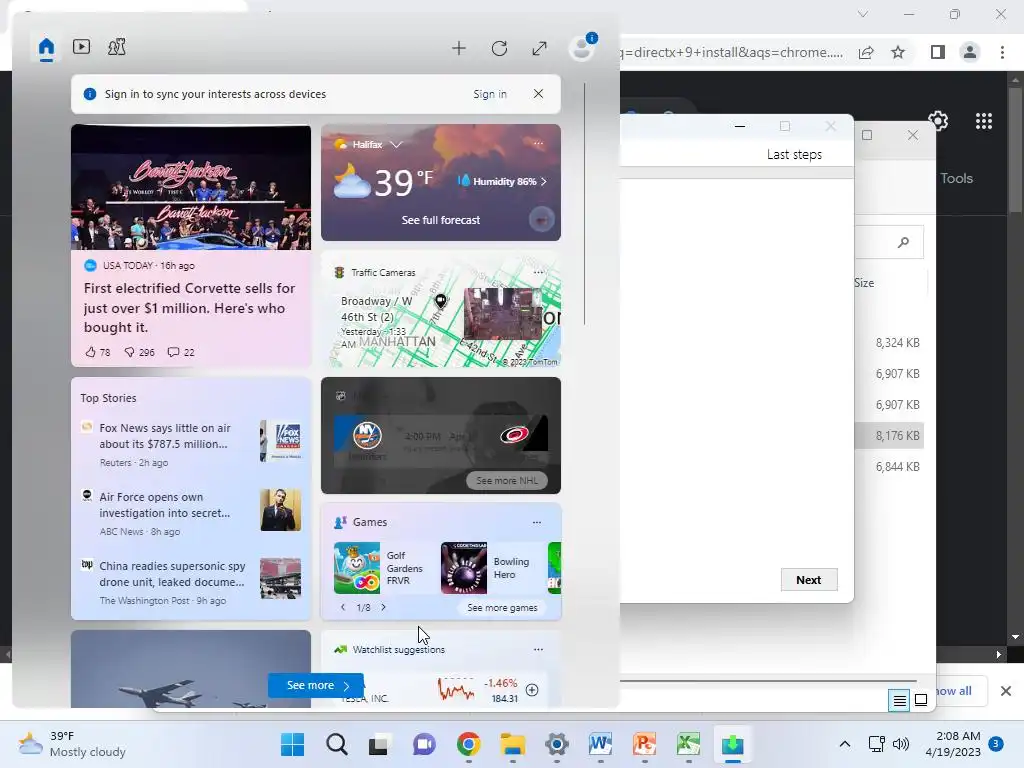Share the Chrome page
This screenshot has height=768, width=1024.
[x=866, y=52]
